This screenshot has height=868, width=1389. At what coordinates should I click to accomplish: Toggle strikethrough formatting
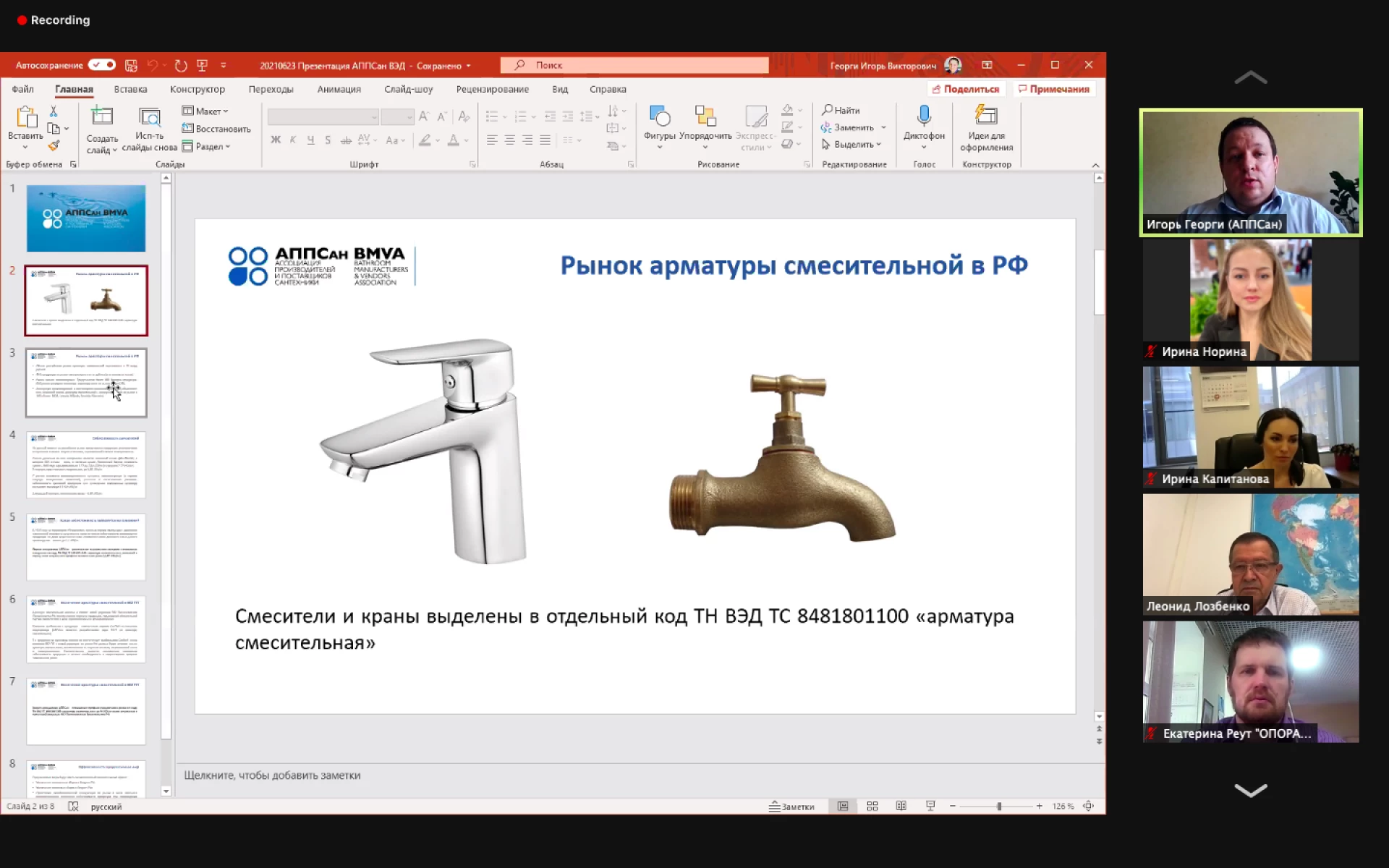[x=346, y=140]
